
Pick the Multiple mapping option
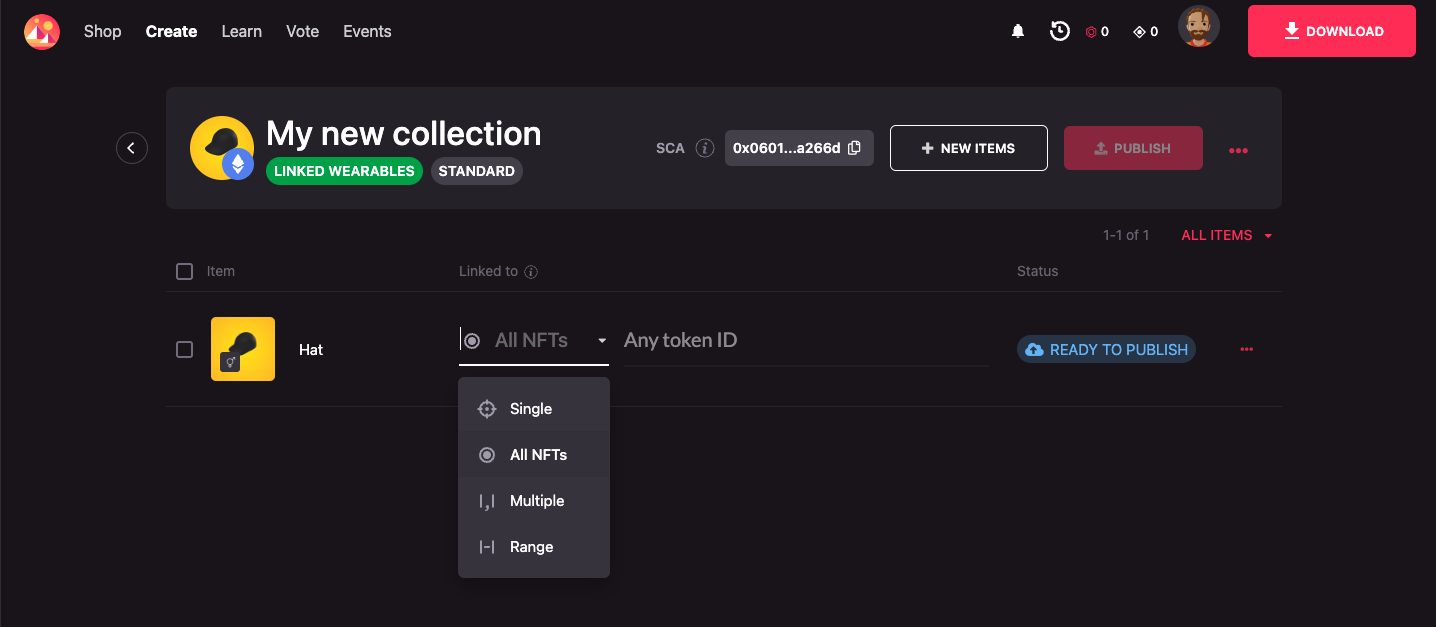[x=536, y=501]
